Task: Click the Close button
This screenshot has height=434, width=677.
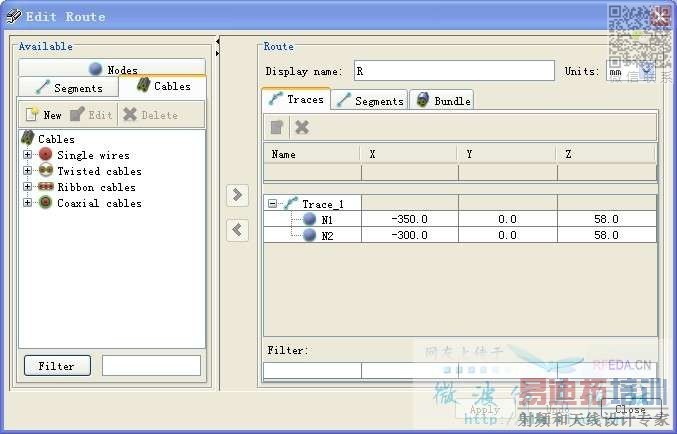Action: tap(631, 409)
